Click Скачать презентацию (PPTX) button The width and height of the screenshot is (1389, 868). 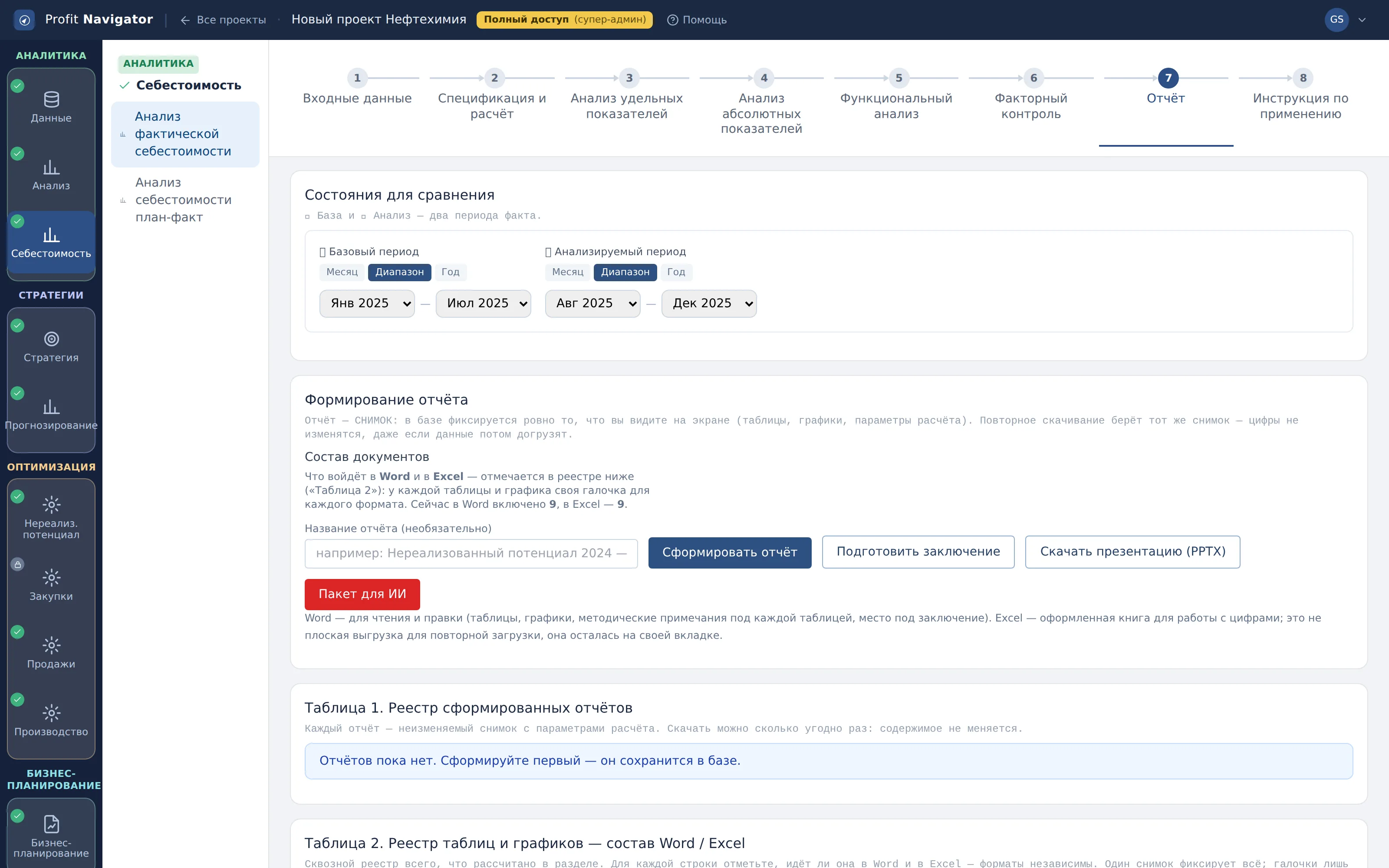pyautogui.click(x=1132, y=552)
